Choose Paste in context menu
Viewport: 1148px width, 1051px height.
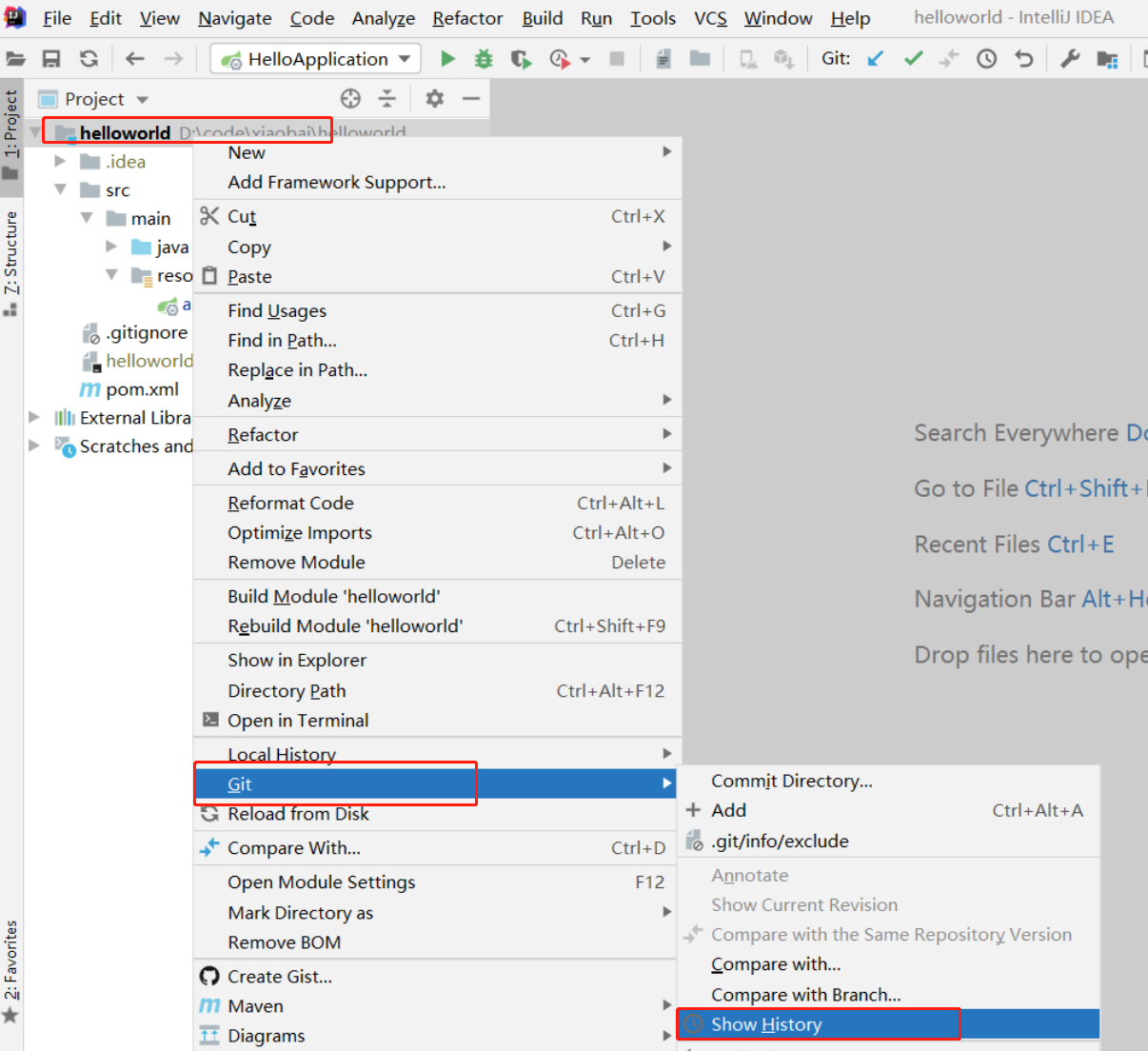tap(438, 276)
